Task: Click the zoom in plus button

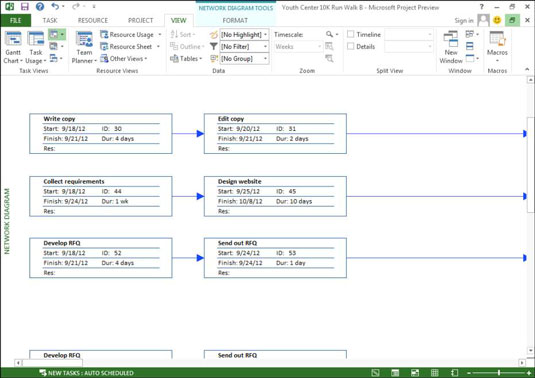Action: tap(529, 373)
